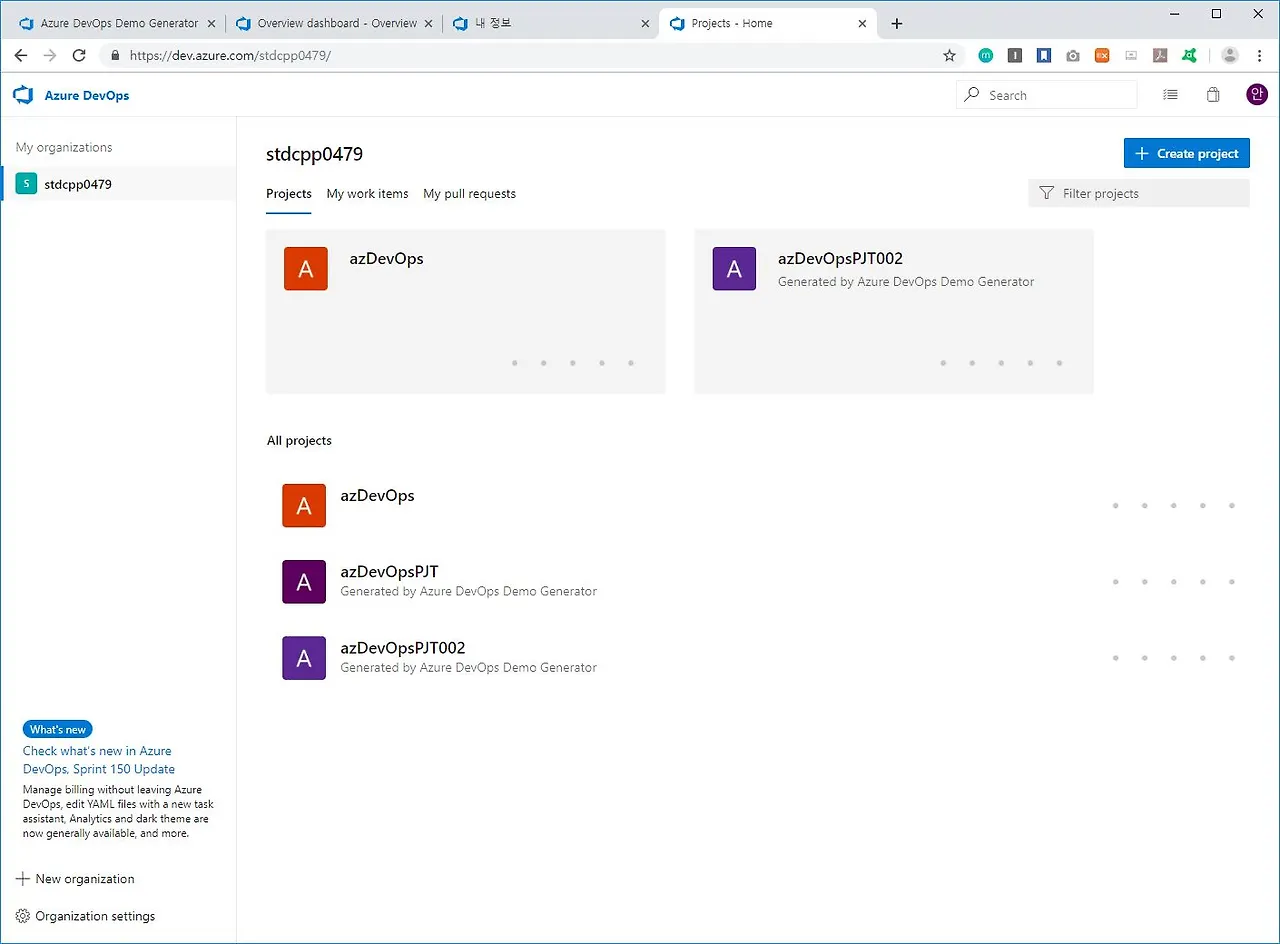The width and height of the screenshot is (1280, 944).
Task: Open the work items list icon in header
Action: [x=1171, y=95]
